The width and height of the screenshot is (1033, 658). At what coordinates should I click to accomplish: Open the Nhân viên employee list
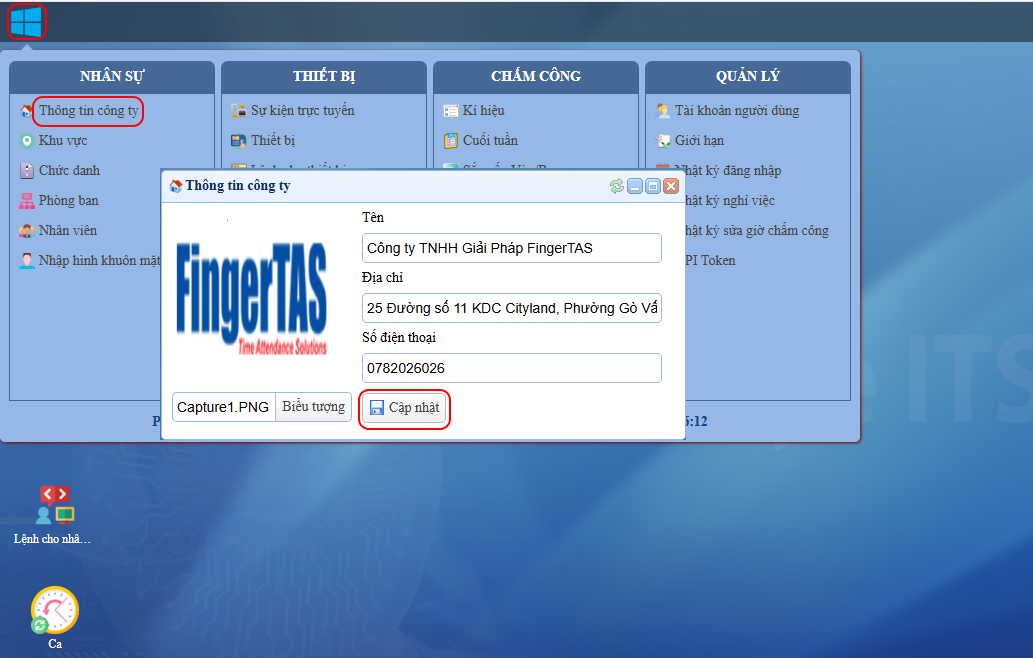[67, 230]
